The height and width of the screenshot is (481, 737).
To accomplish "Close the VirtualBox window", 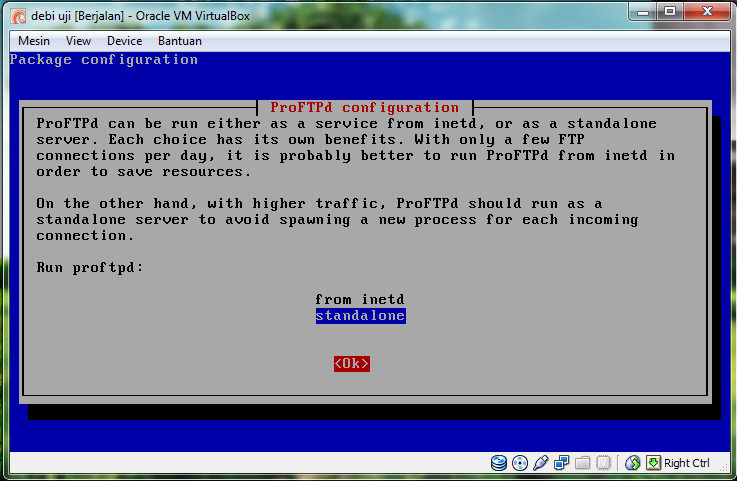I will tap(707, 12).
